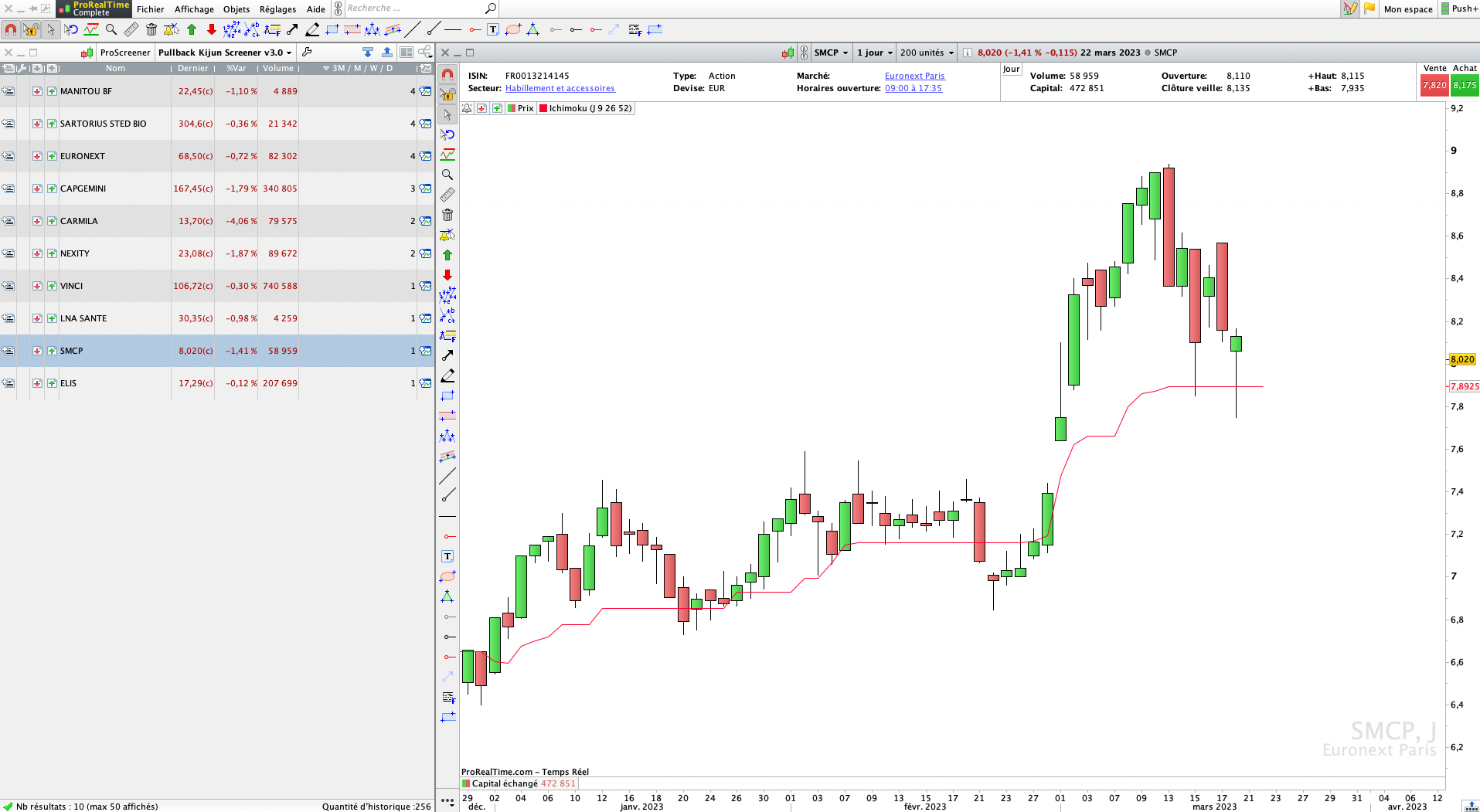Click the export up-arrow icon in ProScreener header
Screen dimensions: 1480x812
coord(387,53)
